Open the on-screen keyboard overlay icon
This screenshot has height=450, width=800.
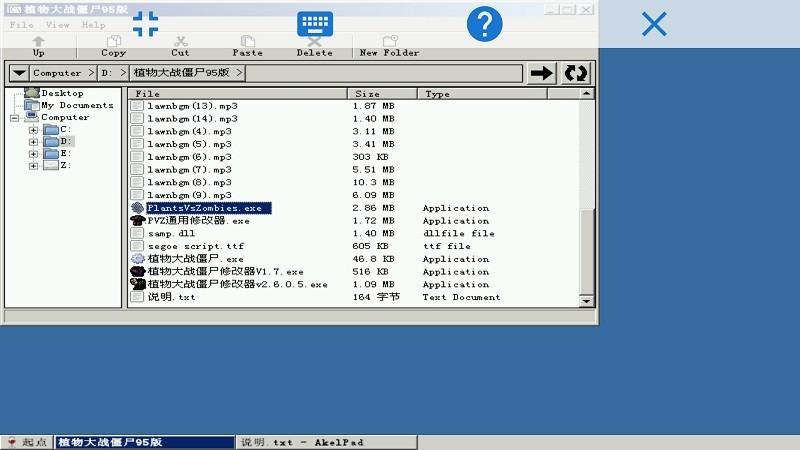click(x=314, y=24)
